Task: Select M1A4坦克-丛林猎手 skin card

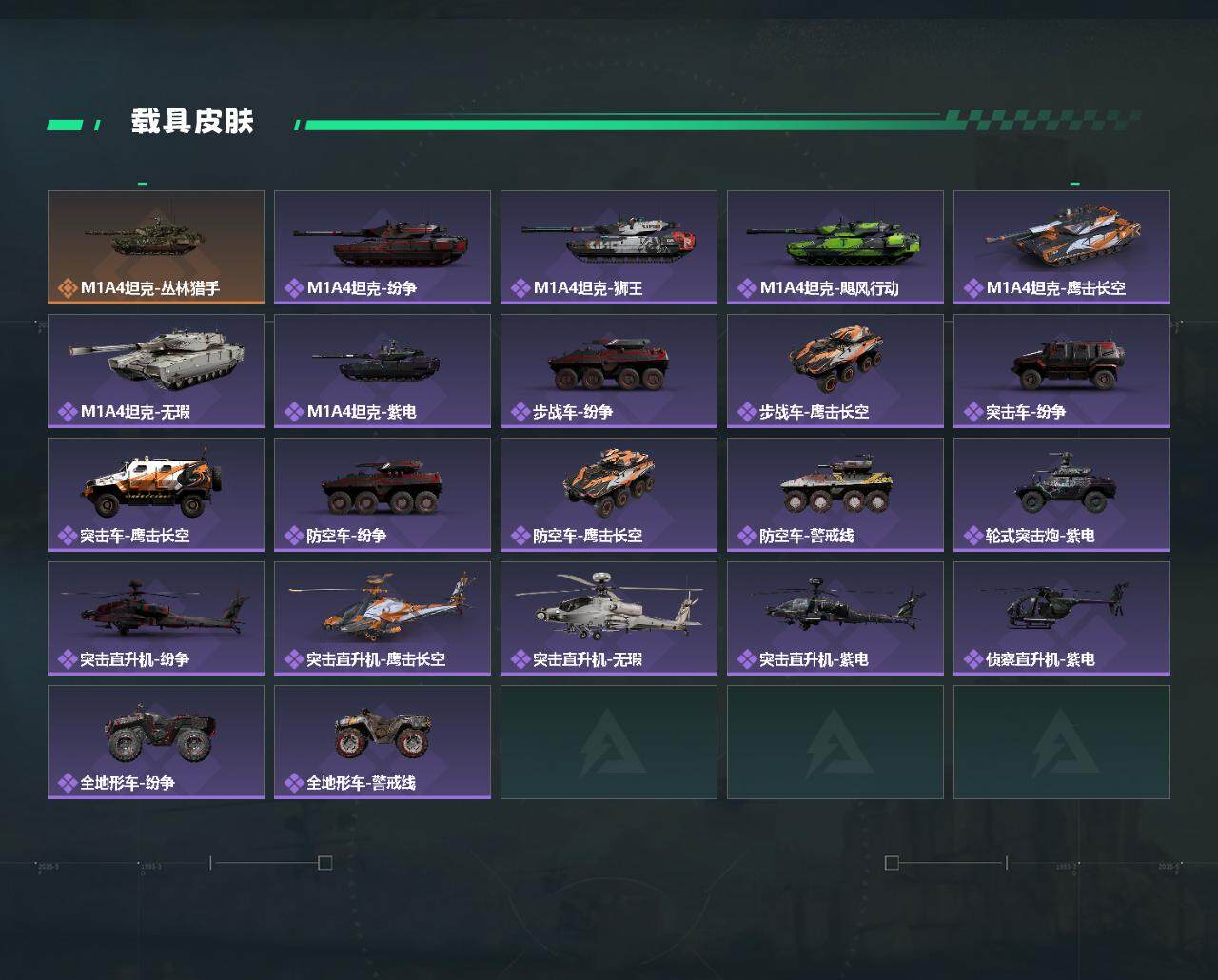Action: pos(156,247)
